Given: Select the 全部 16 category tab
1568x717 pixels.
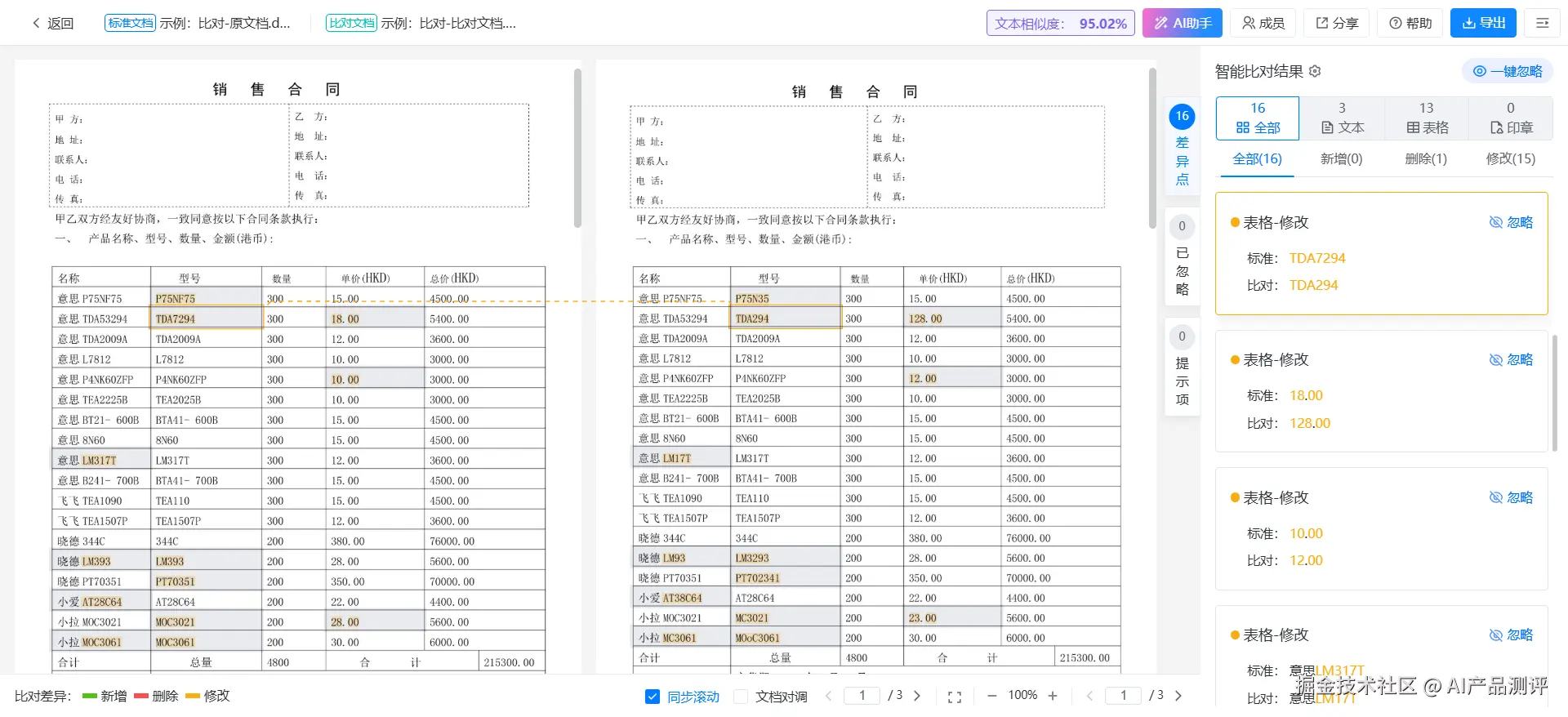Looking at the screenshot, I should [x=1258, y=118].
